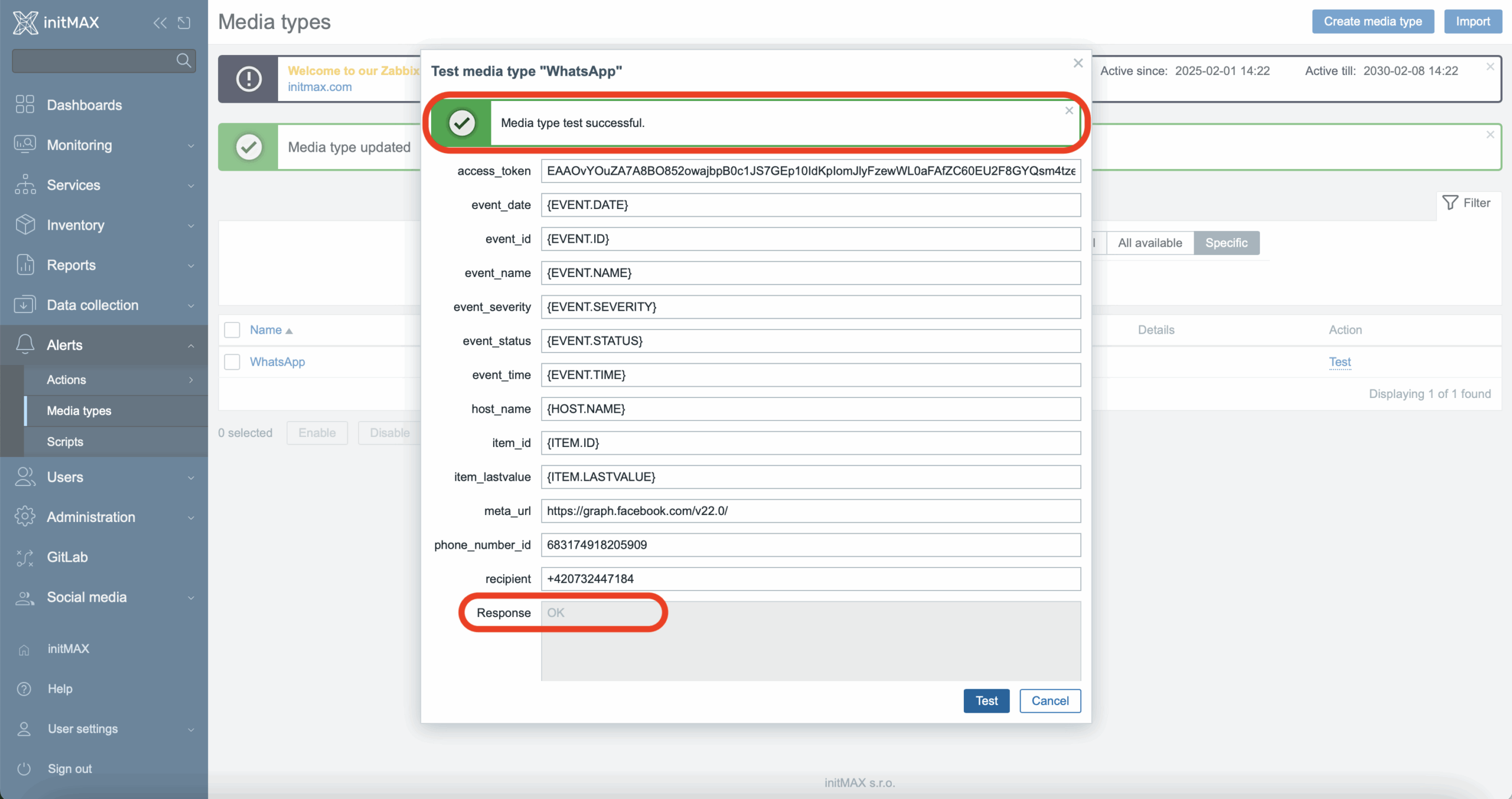Image resolution: width=1512 pixels, height=799 pixels.
Task: Toggle sidebar hide mode icon
Action: [x=184, y=22]
